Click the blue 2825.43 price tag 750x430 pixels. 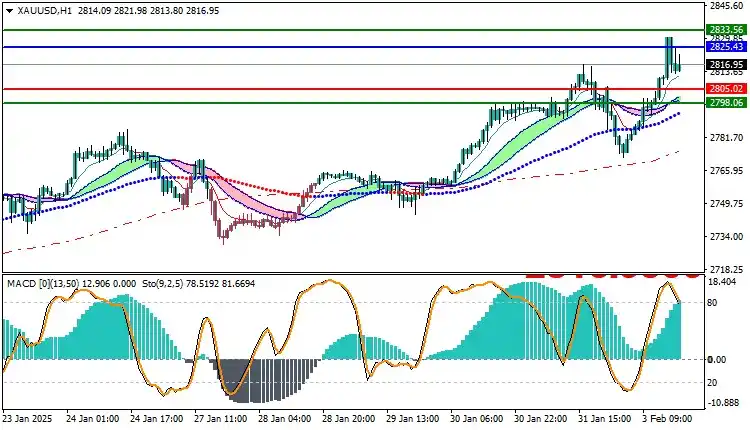coord(725,47)
